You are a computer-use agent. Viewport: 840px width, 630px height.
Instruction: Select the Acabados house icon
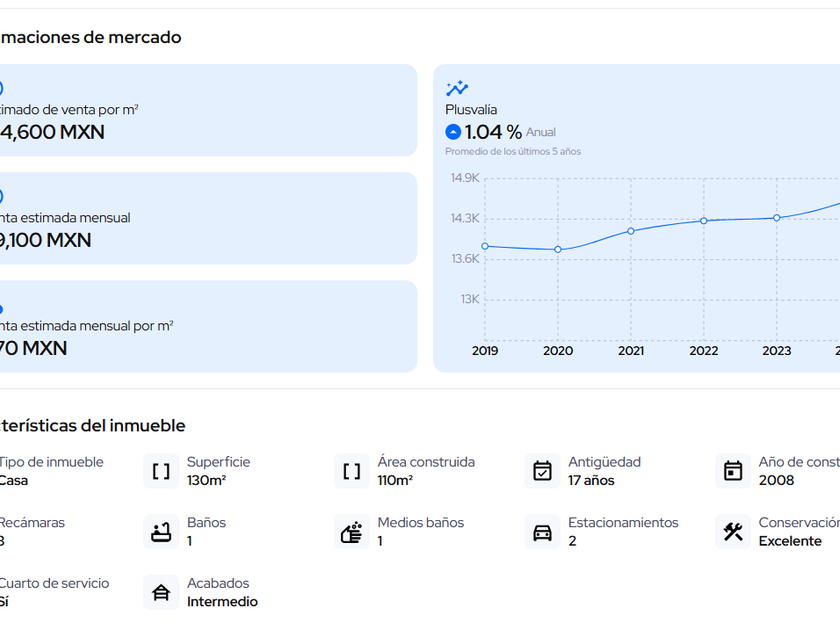(x=161, y=593)
